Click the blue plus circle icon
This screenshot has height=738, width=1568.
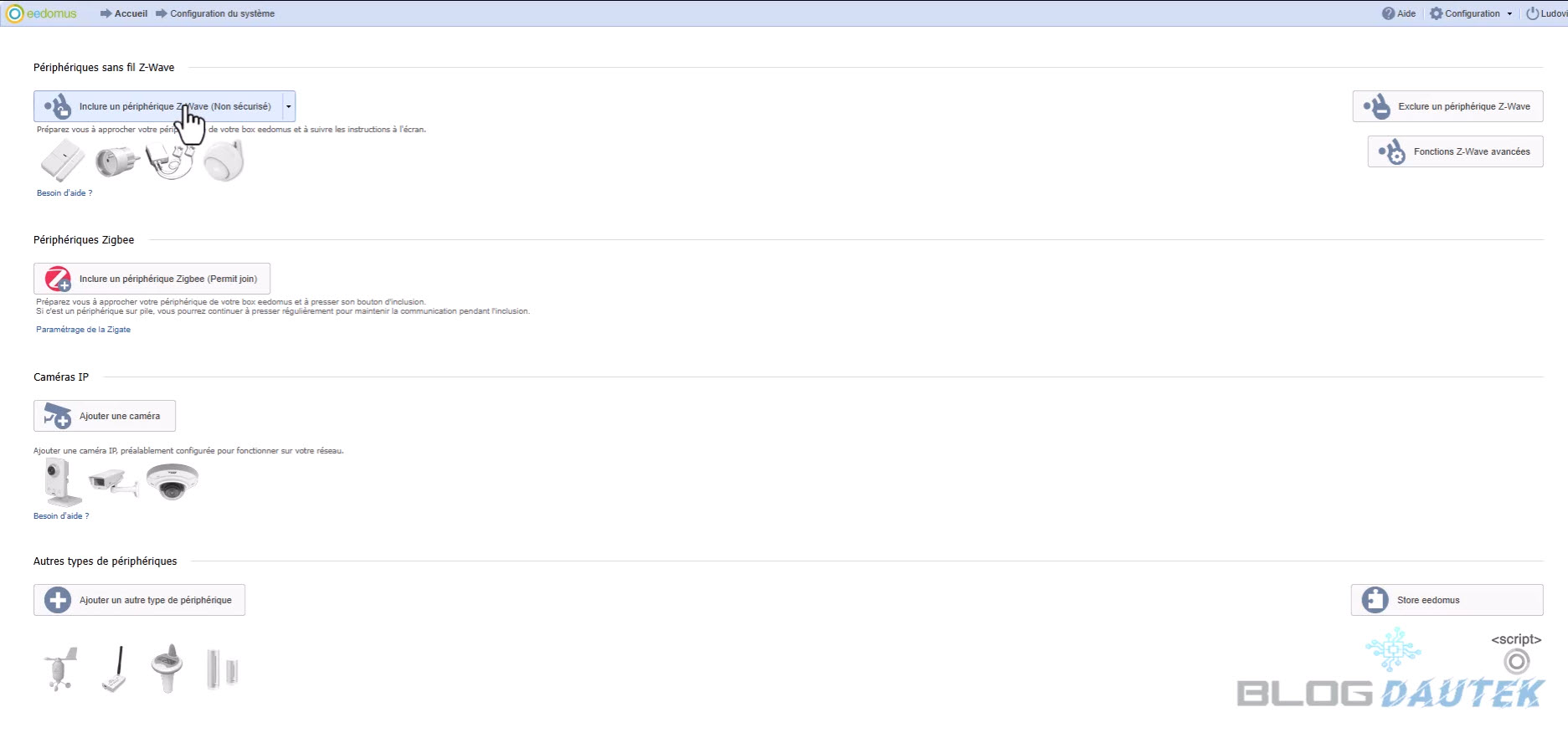[58, 600]
